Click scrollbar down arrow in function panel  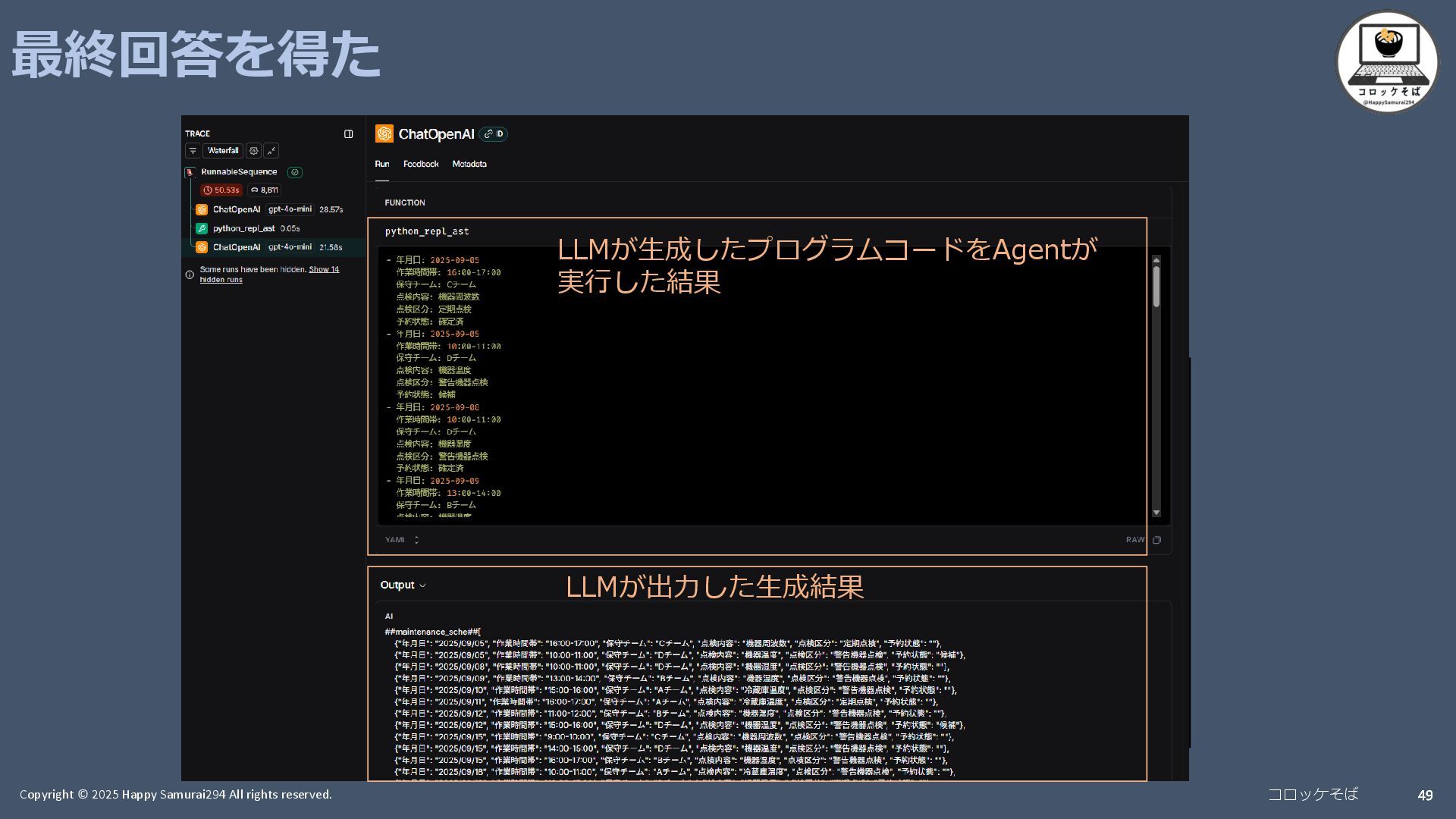tap(1156, 513)
